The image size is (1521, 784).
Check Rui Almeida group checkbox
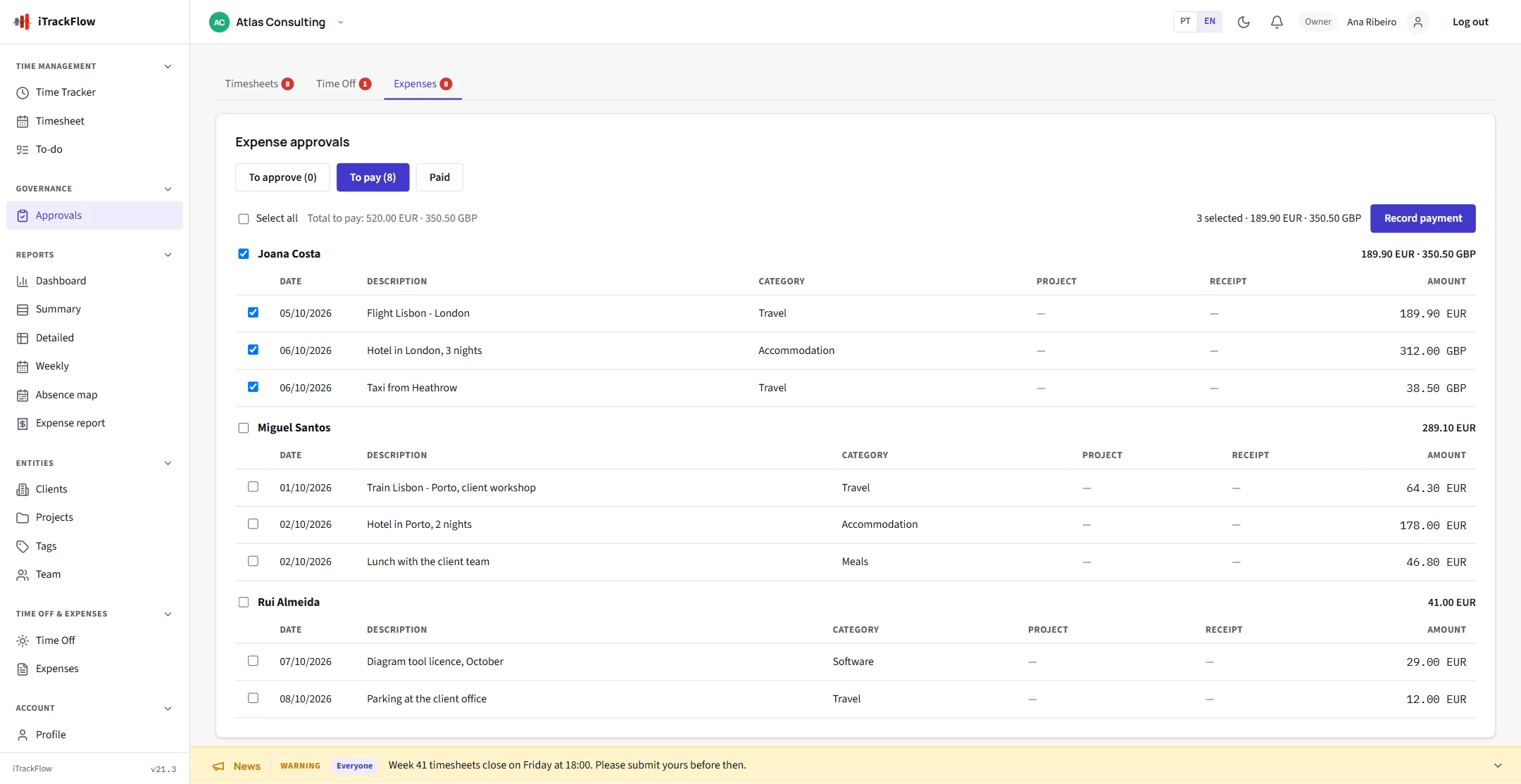pos(244,602)
